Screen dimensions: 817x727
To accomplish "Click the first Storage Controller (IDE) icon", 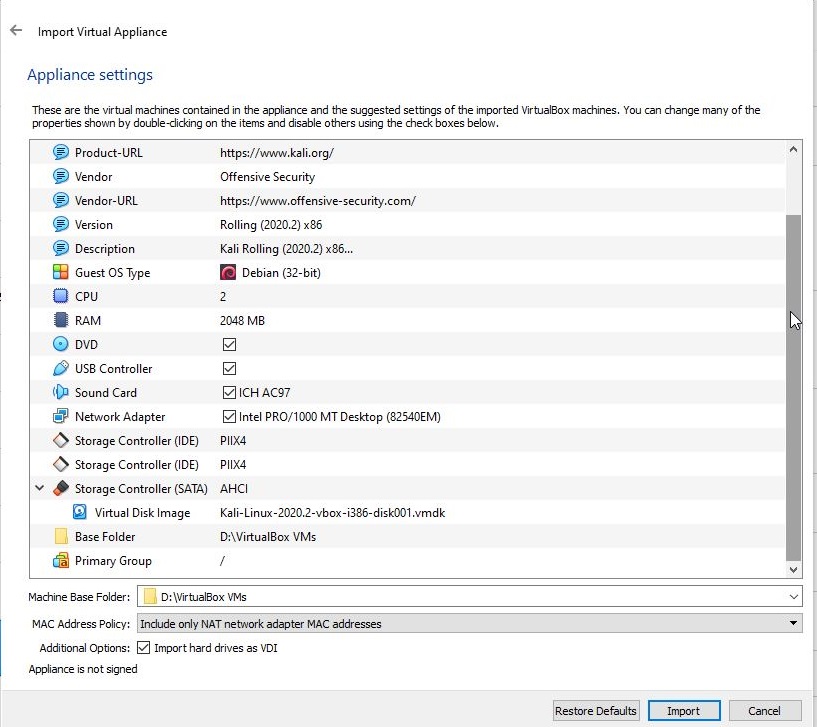I will tap(60, 440).
